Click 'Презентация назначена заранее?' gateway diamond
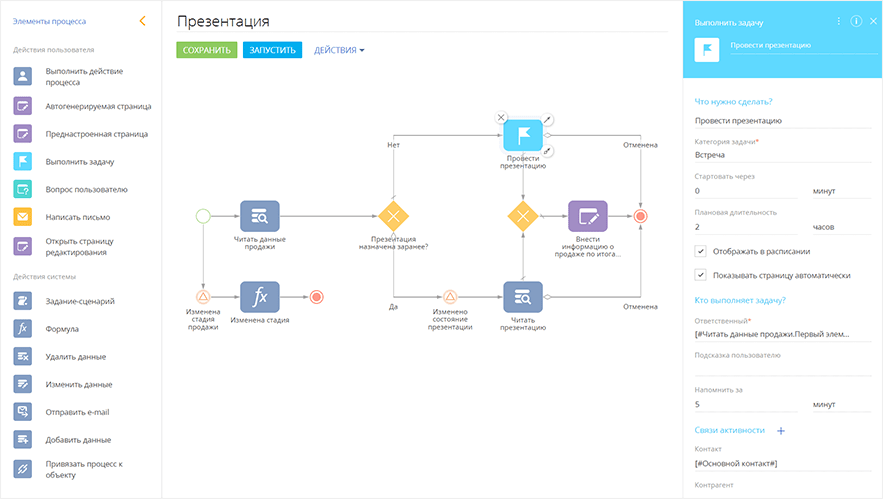This screenshot has width=883, height=499. point(393,216)
